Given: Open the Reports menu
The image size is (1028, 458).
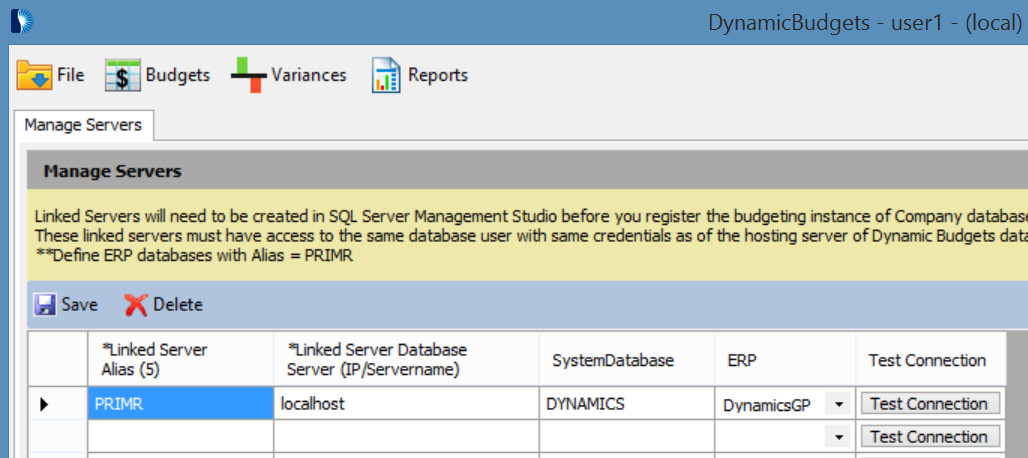Looking at the screenshot, I should tap(438, 75).
